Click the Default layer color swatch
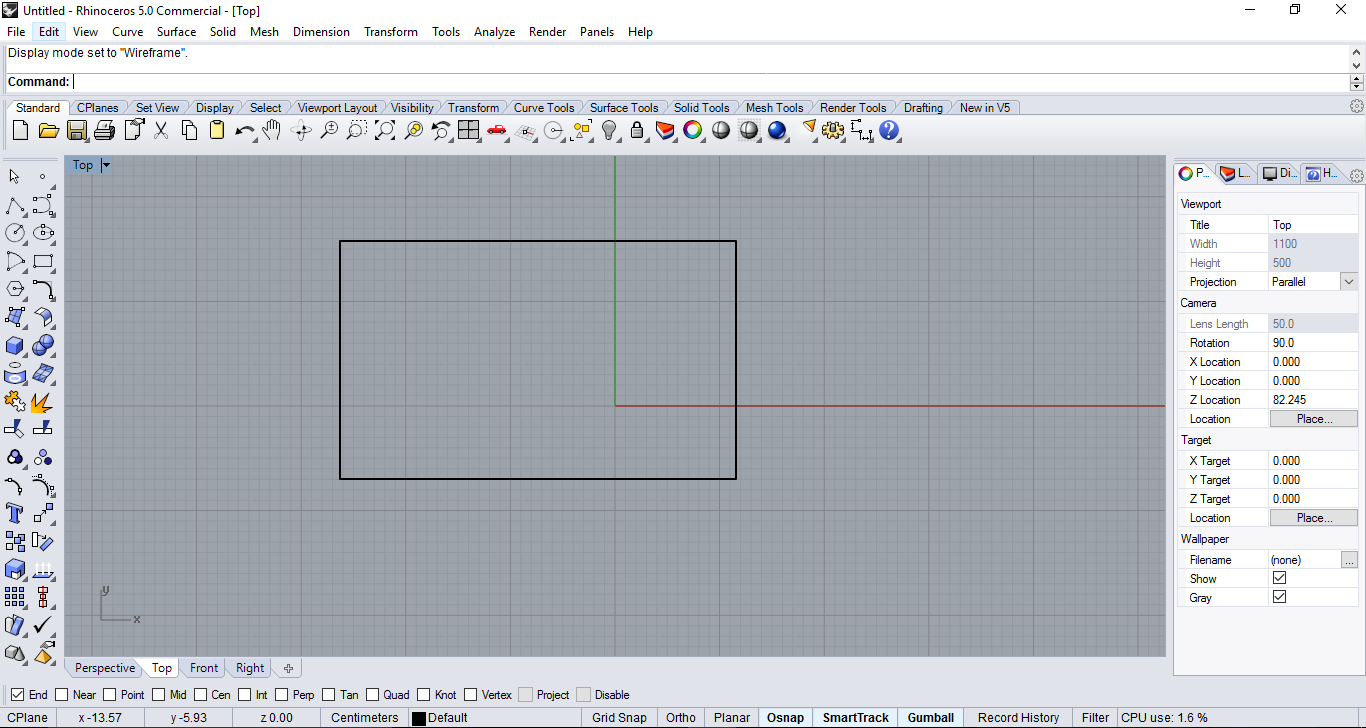This screenshot has height=728, width=1366. (419, 718)
